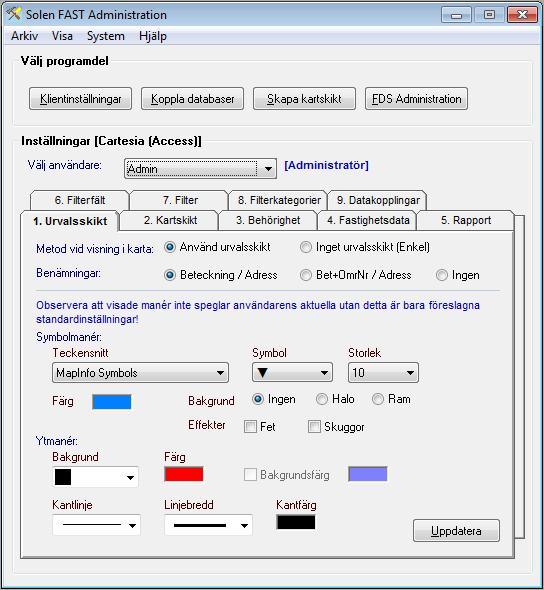Open the Arkiv menu

[x=24, y=36]
